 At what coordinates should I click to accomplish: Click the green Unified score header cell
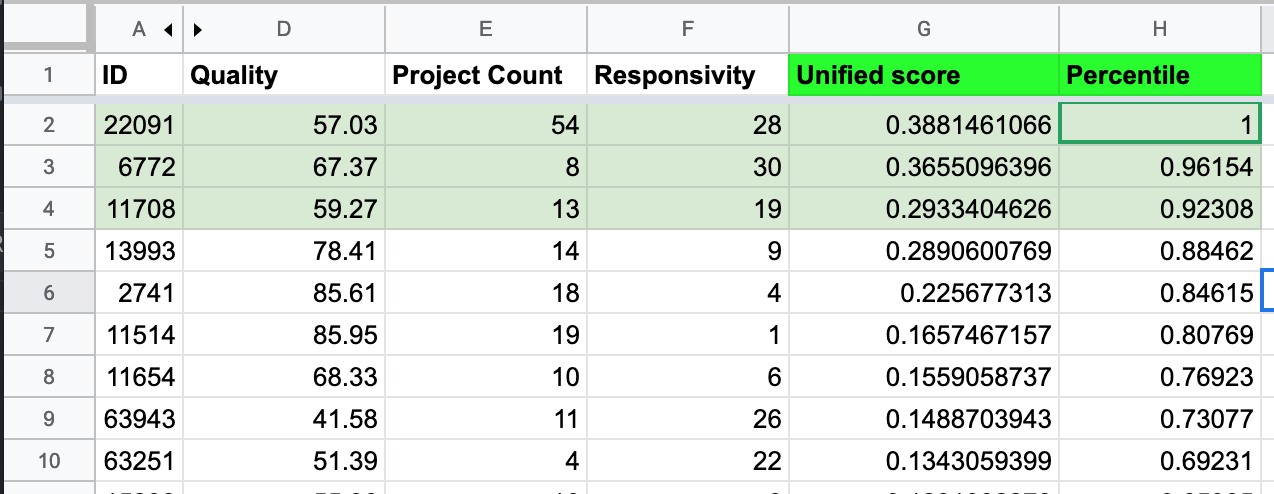coord(923,75)
